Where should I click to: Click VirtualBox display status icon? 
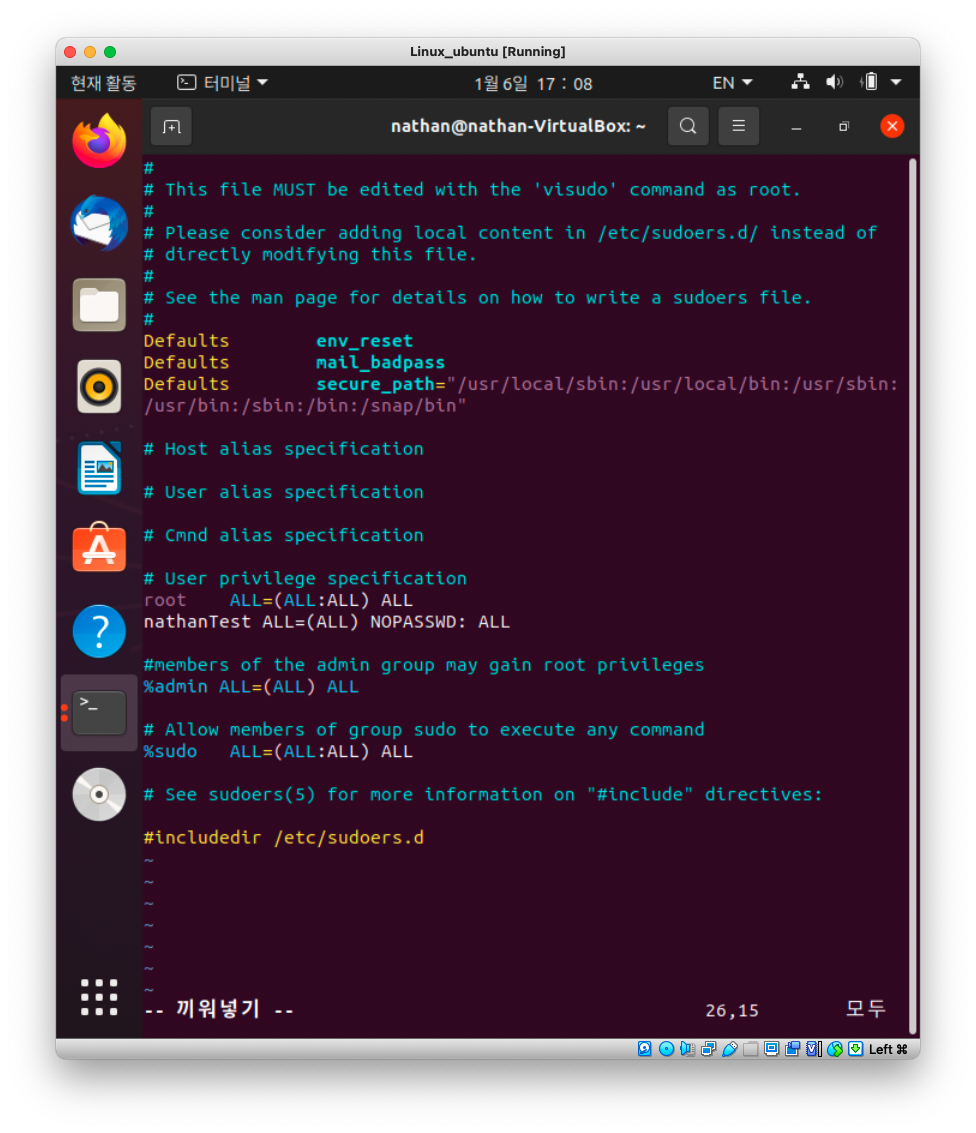(x=772, y=1048)
